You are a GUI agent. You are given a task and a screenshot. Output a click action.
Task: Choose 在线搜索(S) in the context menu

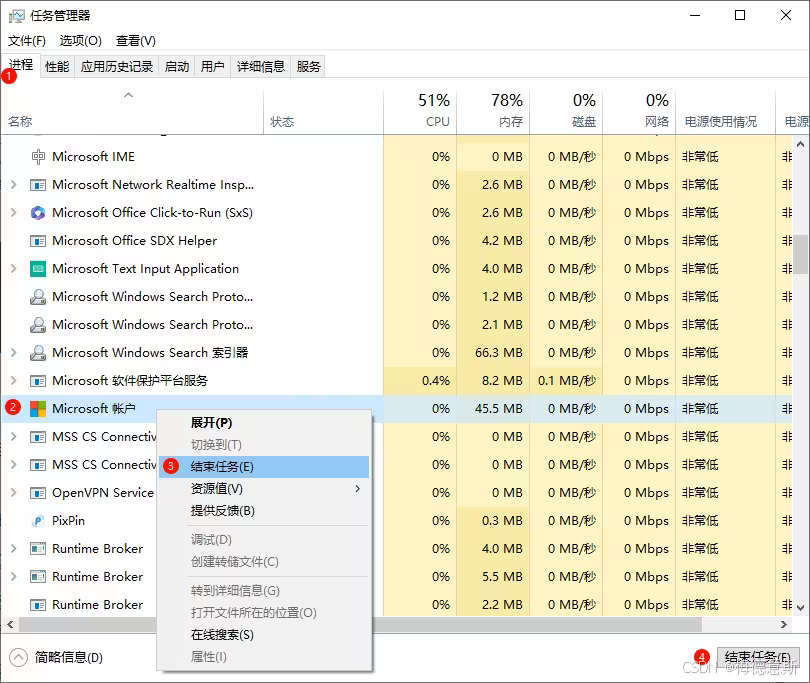pyautogui.click(x=263, y=635)
